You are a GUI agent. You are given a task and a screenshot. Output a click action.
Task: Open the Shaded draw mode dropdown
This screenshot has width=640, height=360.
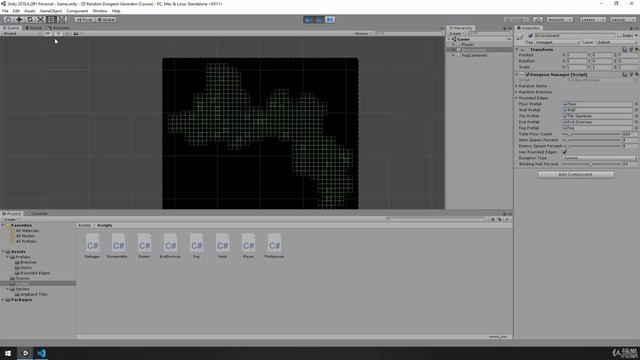21,33
